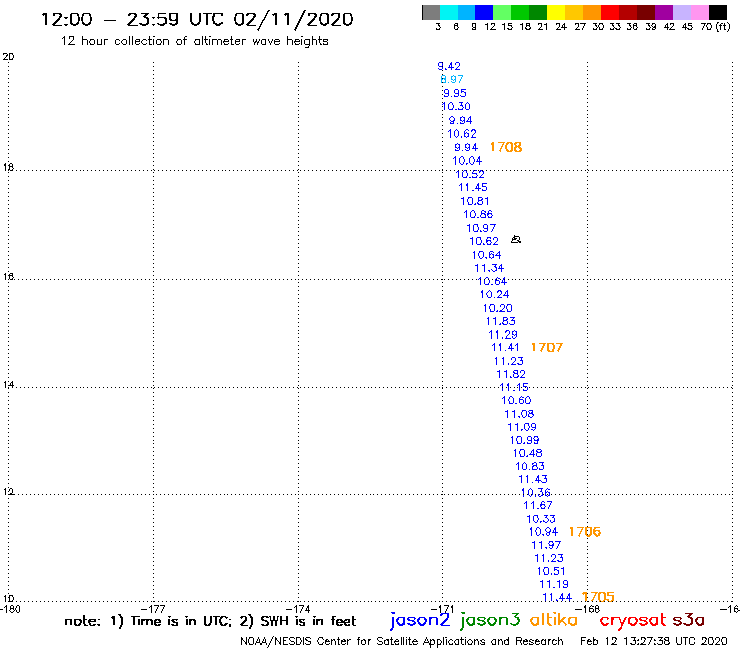Click the '-177' longitude axis label

point(155,609)
